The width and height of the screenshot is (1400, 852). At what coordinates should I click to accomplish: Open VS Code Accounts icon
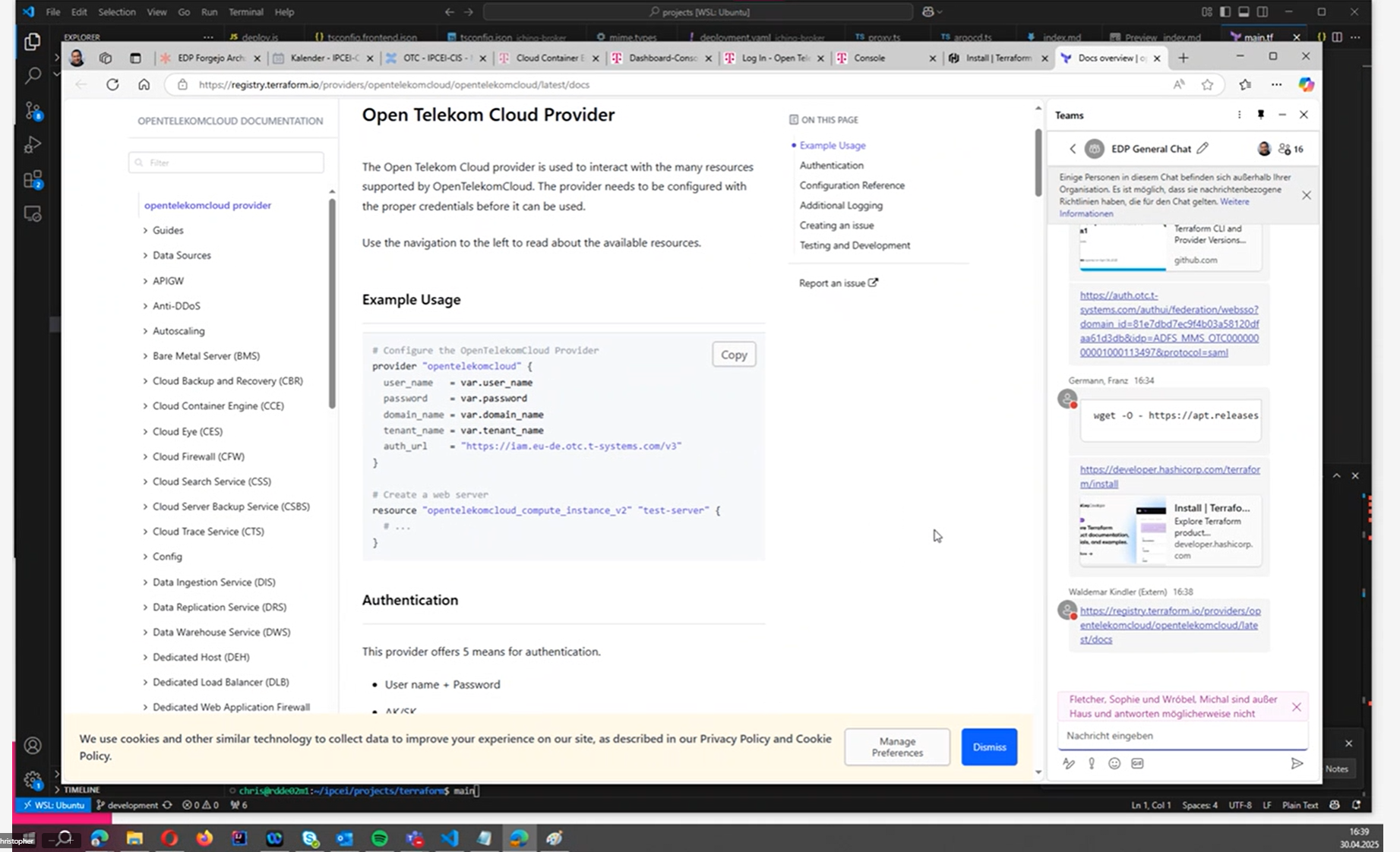tap(32, 746)
